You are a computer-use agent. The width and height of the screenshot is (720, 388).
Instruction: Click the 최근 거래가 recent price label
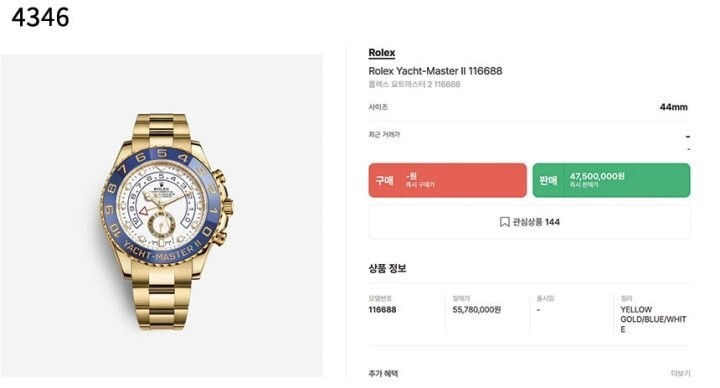tap(384, 135)
